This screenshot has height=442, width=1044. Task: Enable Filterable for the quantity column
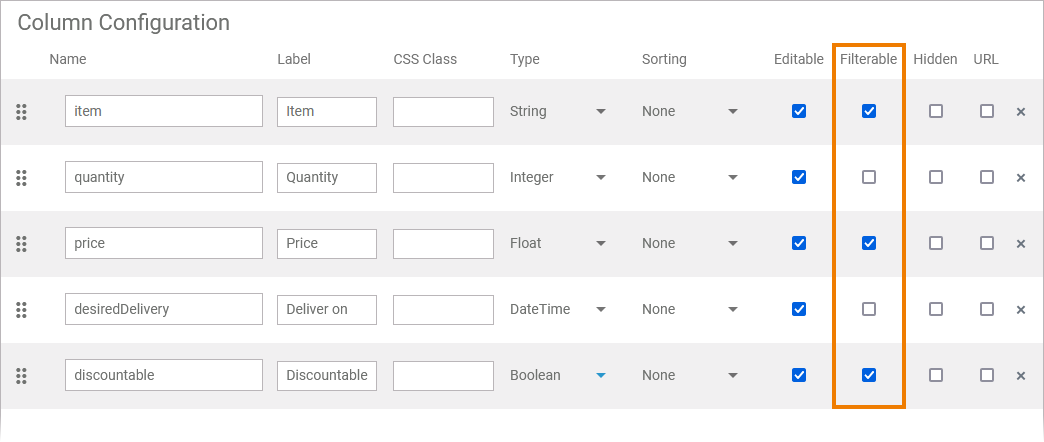click(x=869, y=177)
